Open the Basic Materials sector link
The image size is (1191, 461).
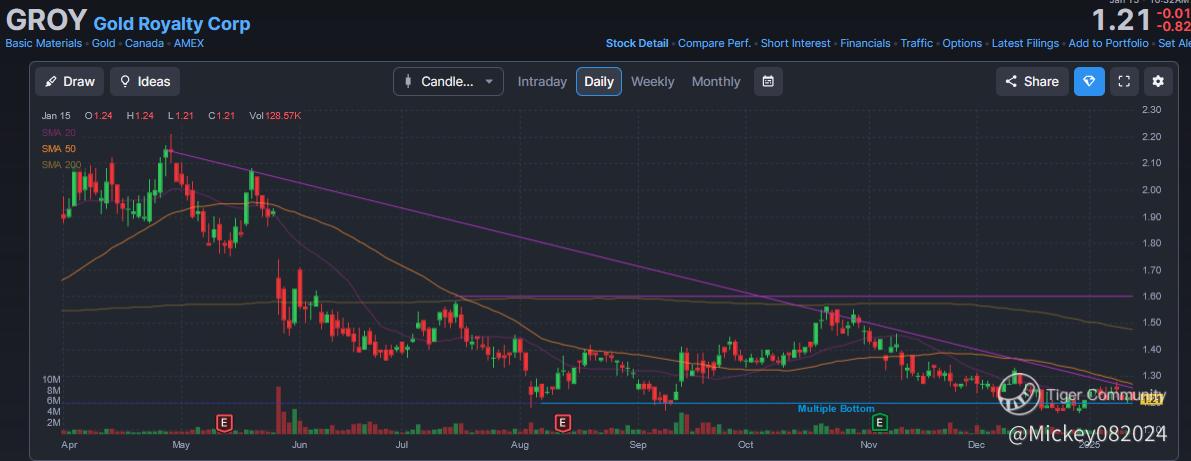43,43
